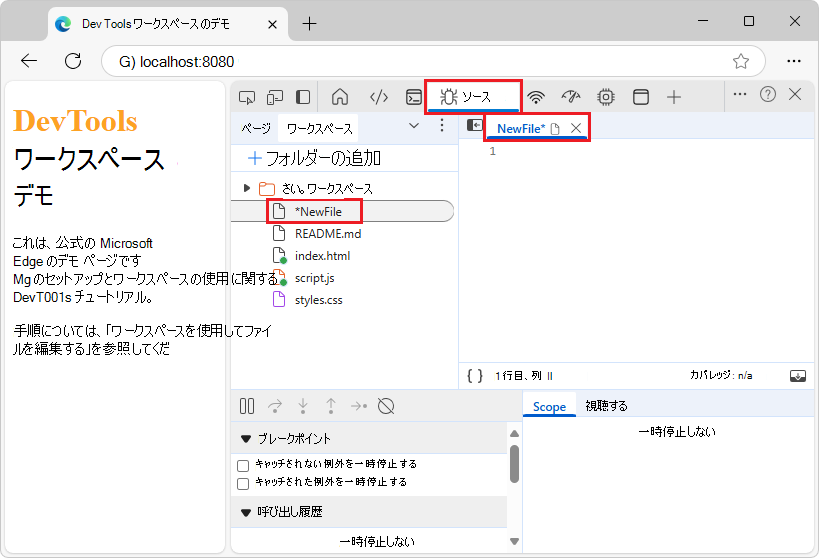Open navigator more options vertical dots
Viewport: 819px width, 558px height.
(x=442, y=125)
